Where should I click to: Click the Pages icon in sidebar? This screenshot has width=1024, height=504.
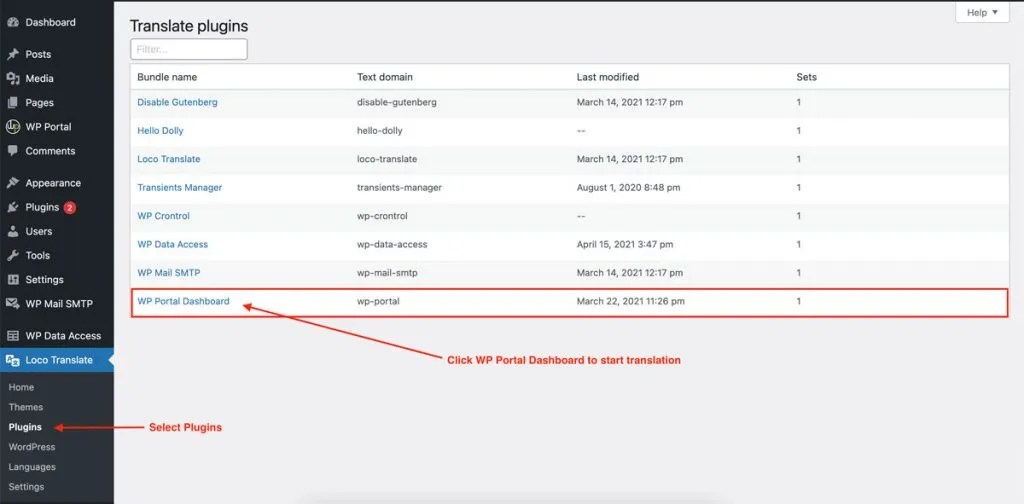click(12, 102)
